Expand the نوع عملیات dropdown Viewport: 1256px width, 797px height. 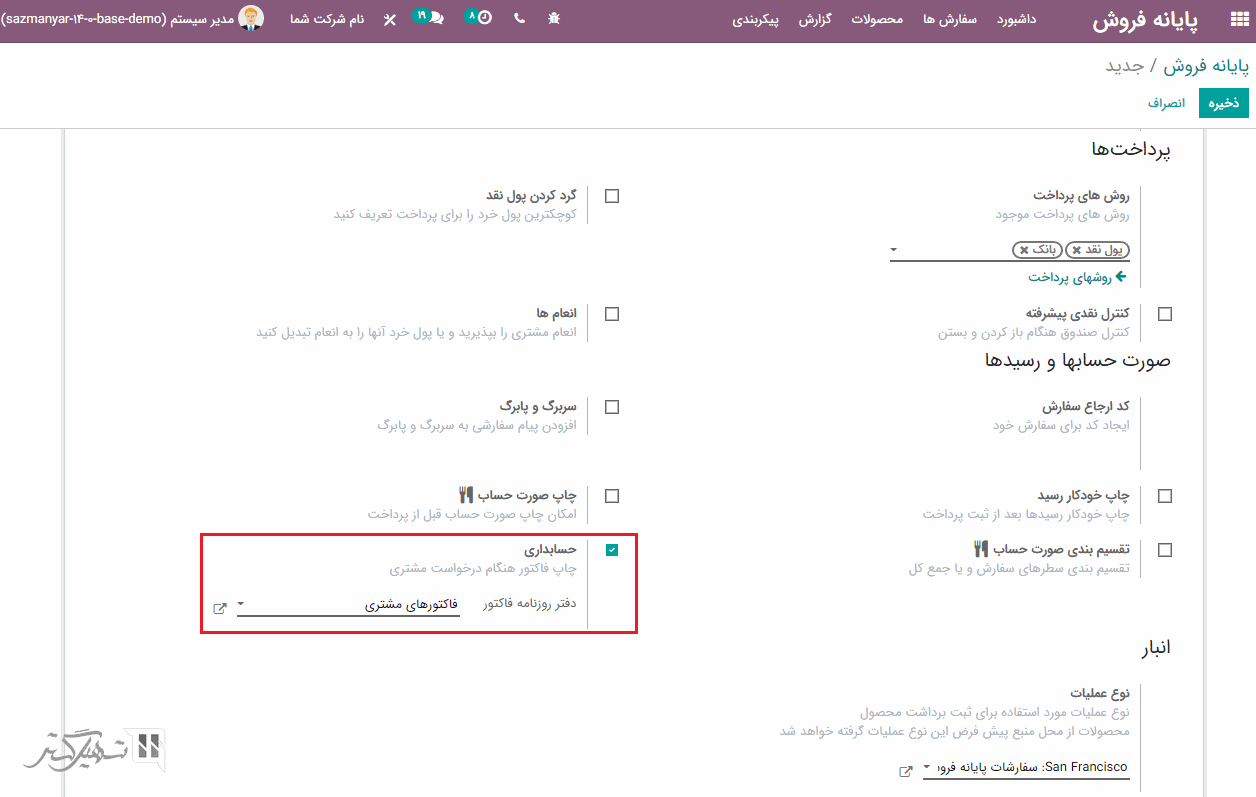coord(927,769)
